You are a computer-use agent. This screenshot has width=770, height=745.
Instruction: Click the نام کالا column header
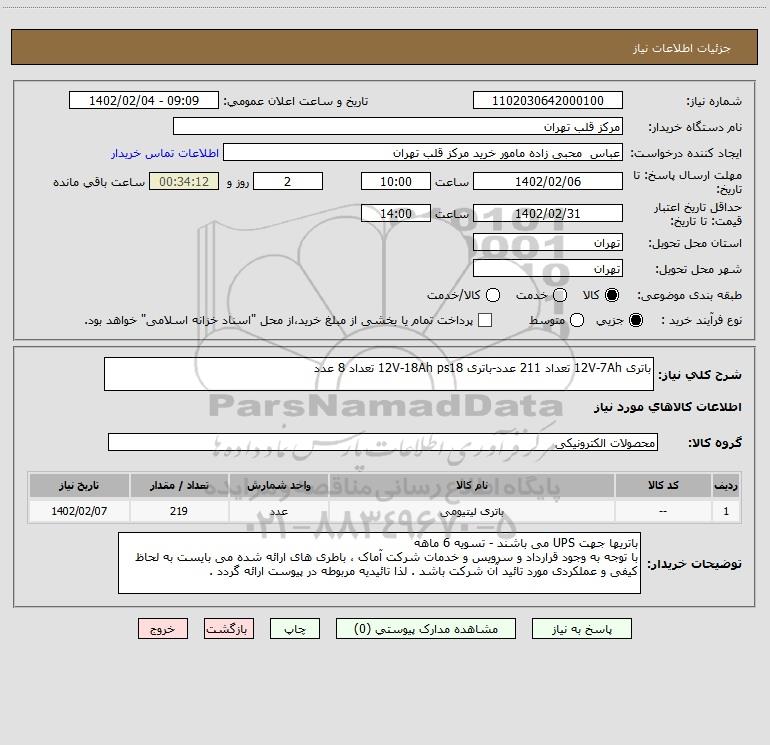coord(471,485)
